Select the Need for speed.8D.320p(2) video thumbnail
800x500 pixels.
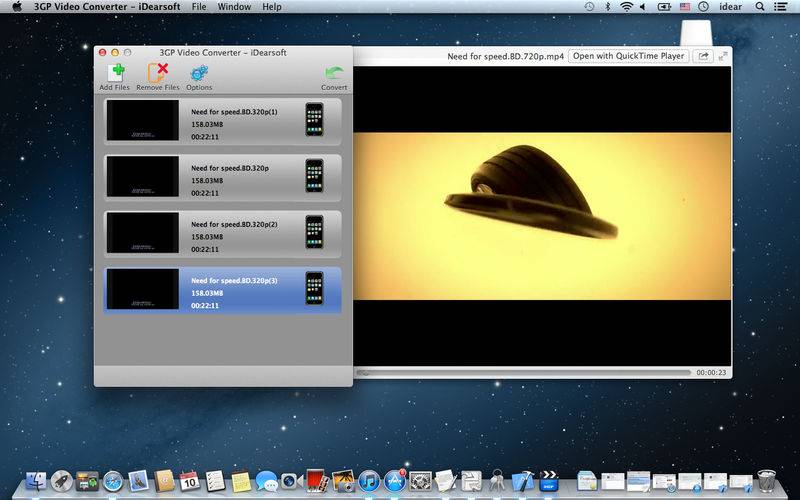click(143, 233)
